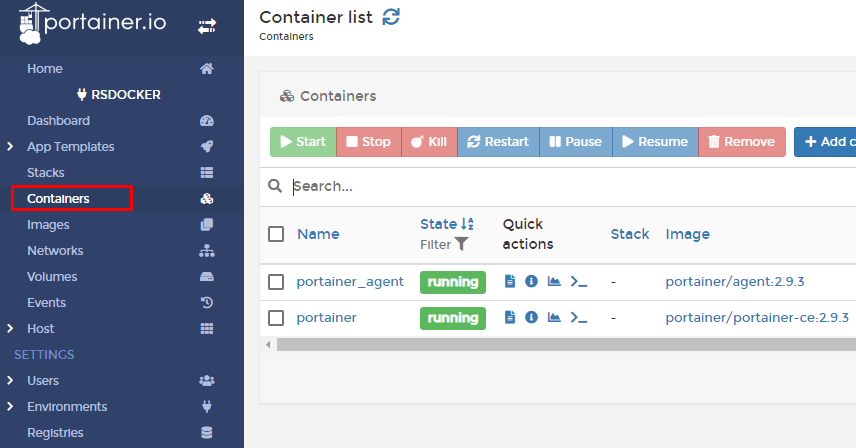Viewport: 856px width, 448px height.
Task: Click the State filter funnel icon
Action: 461,244
